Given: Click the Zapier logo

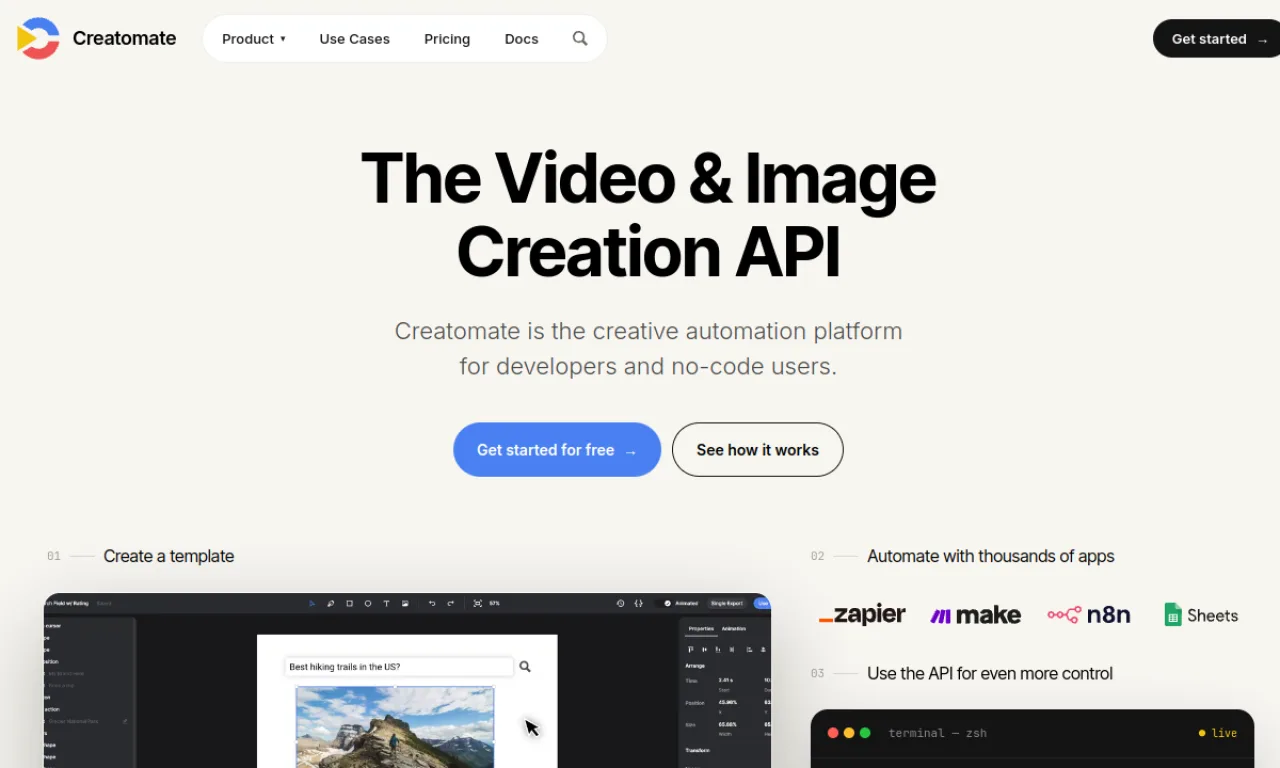Looking at the screenshot, I should [x=862, y=615].
